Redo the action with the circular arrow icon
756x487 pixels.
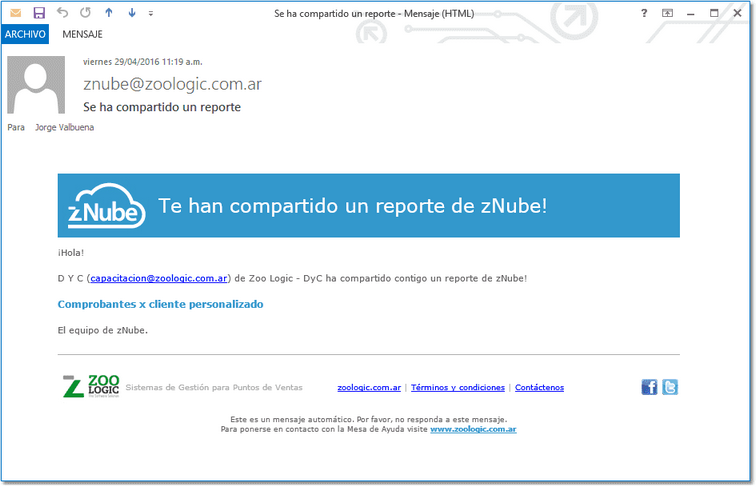[x=85, y=13]
